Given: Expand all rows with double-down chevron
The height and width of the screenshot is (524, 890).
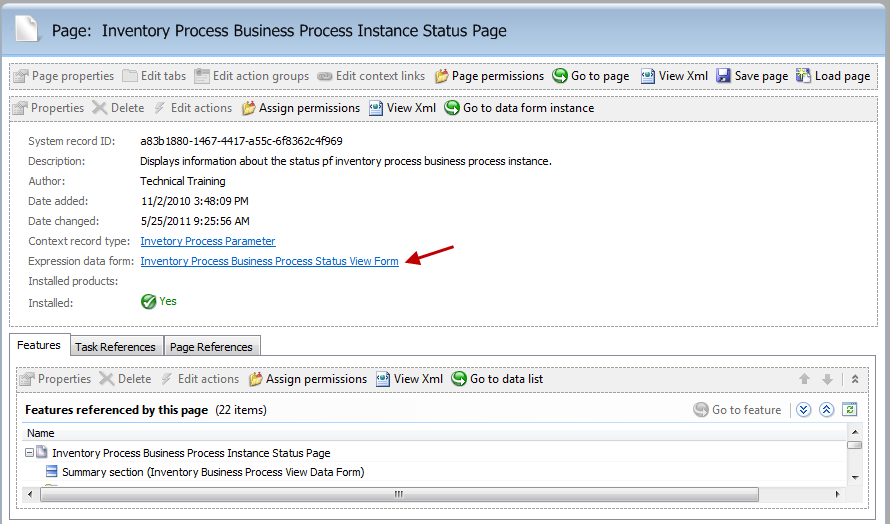Looking at the screenshot, I should 803,409.
